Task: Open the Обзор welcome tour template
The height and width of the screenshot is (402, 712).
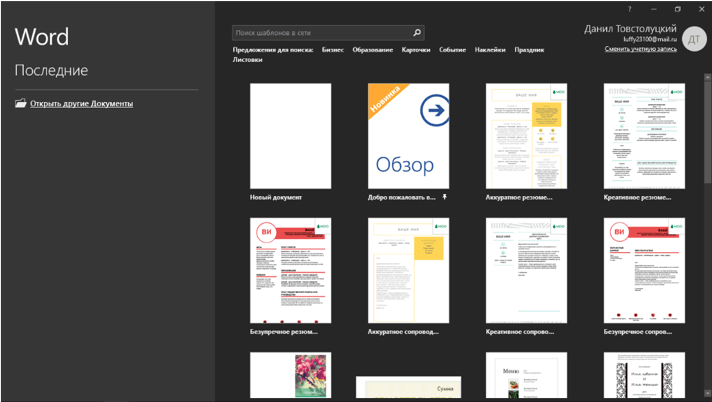Action: [409, 136]
